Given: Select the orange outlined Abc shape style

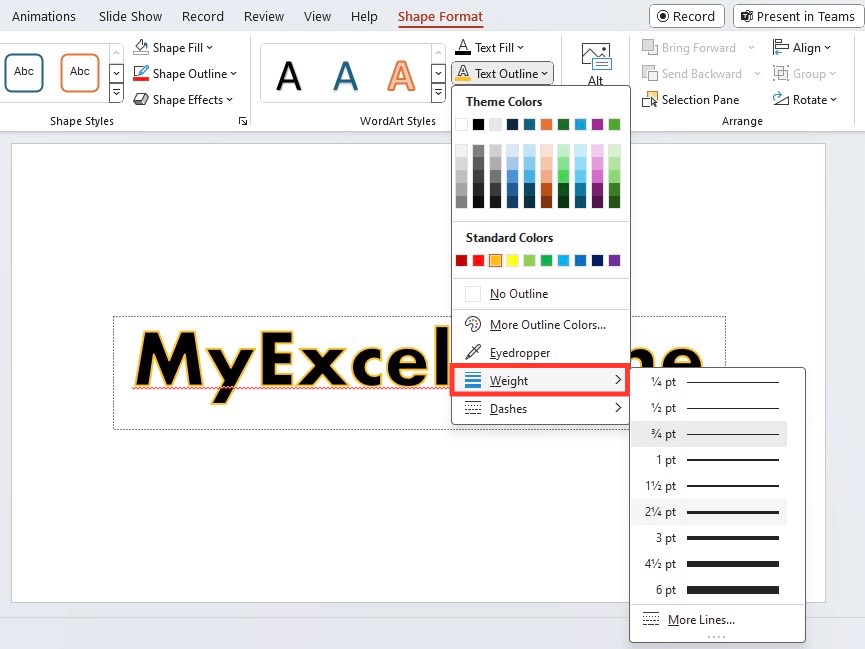Looking at the screenshot, I should tap(80, 72).
